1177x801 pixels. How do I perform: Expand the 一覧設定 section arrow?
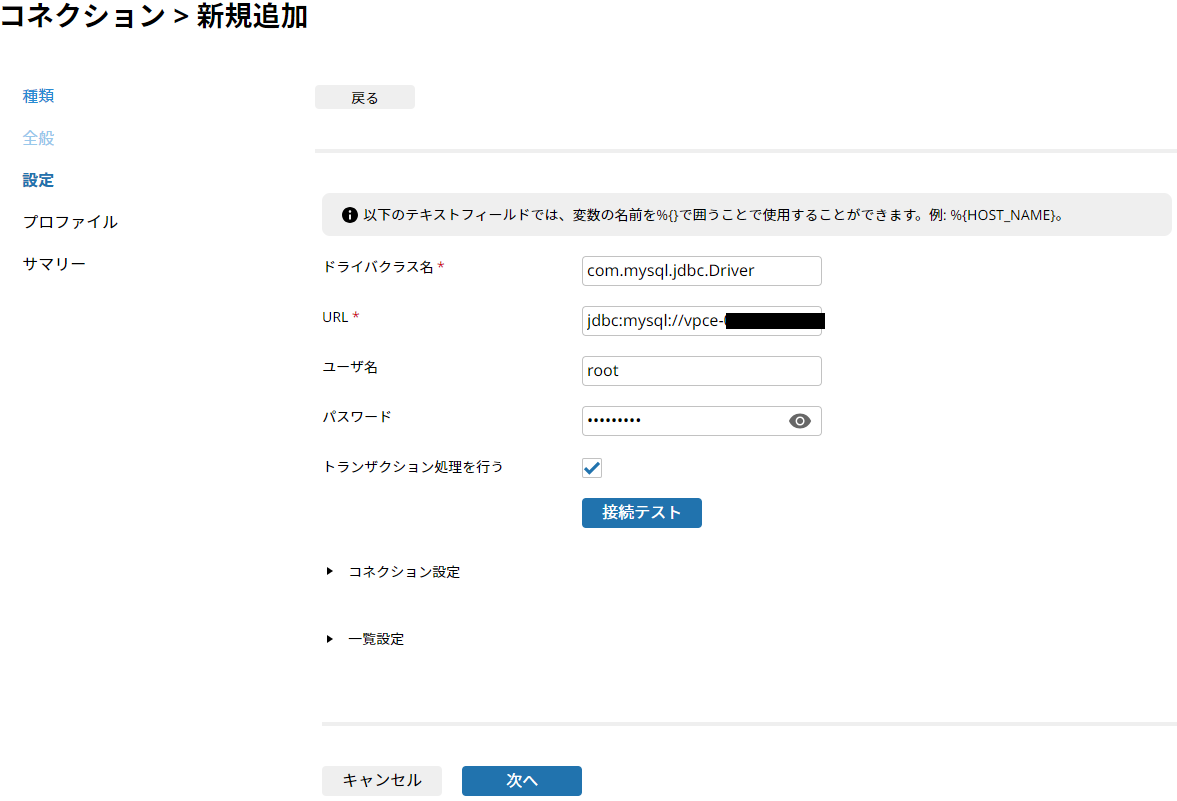330,639
